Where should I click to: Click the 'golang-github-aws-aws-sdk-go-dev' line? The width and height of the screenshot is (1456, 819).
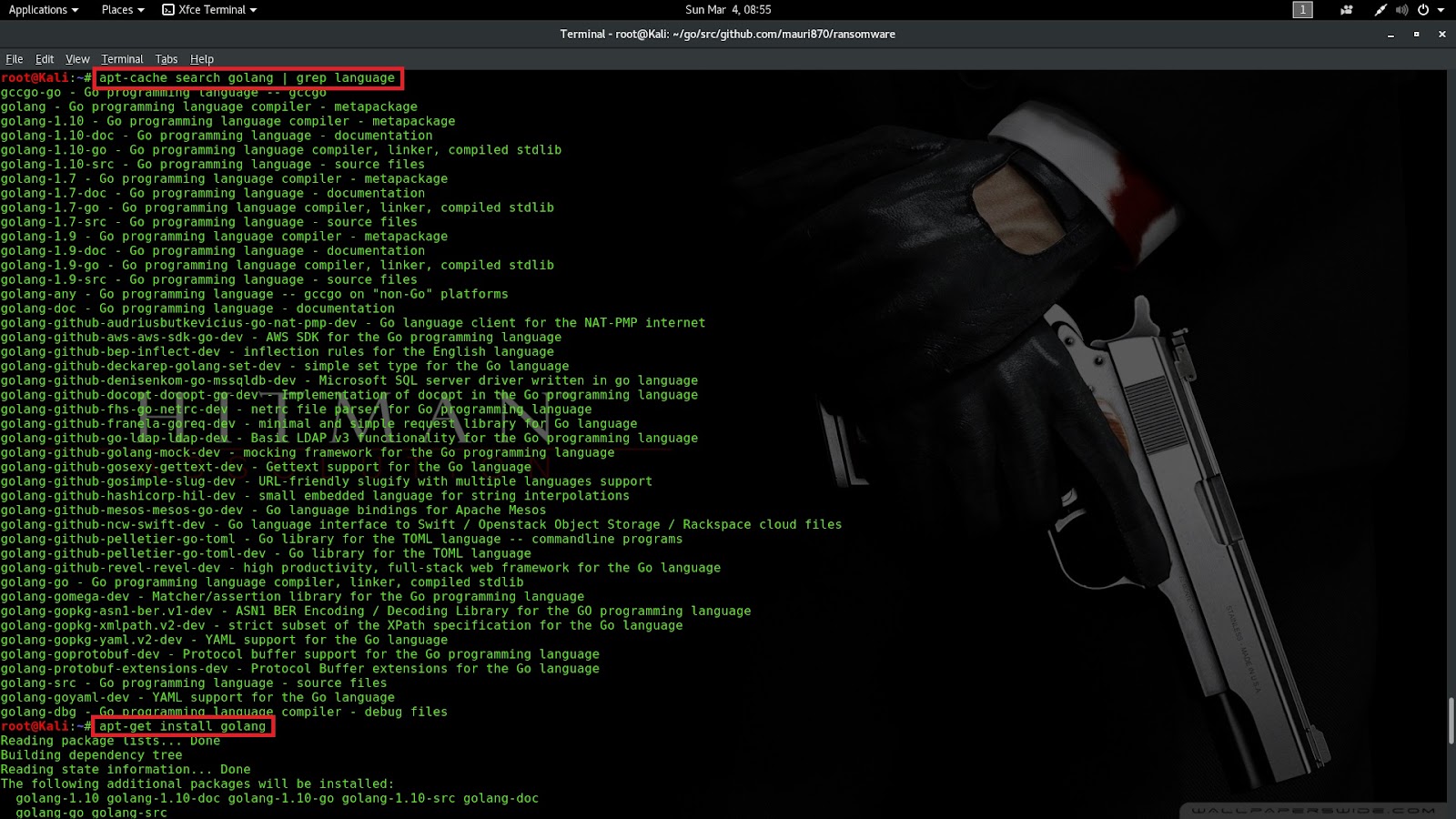click(x=281, y=338)
